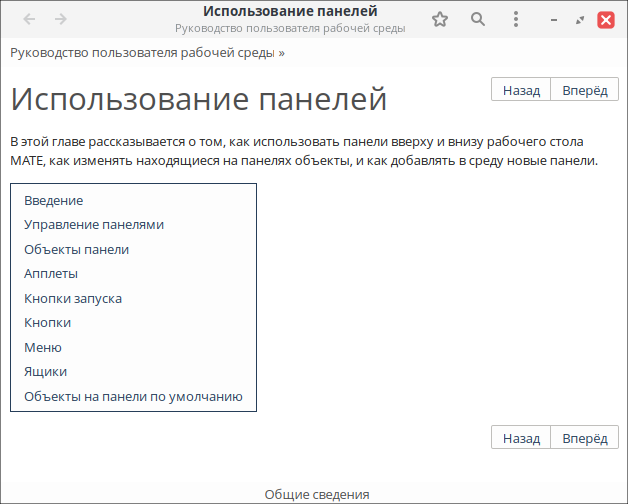
Task: Open the 'Кнопки запуска' link
Action: pyautogui.click(x=73, y=298)
